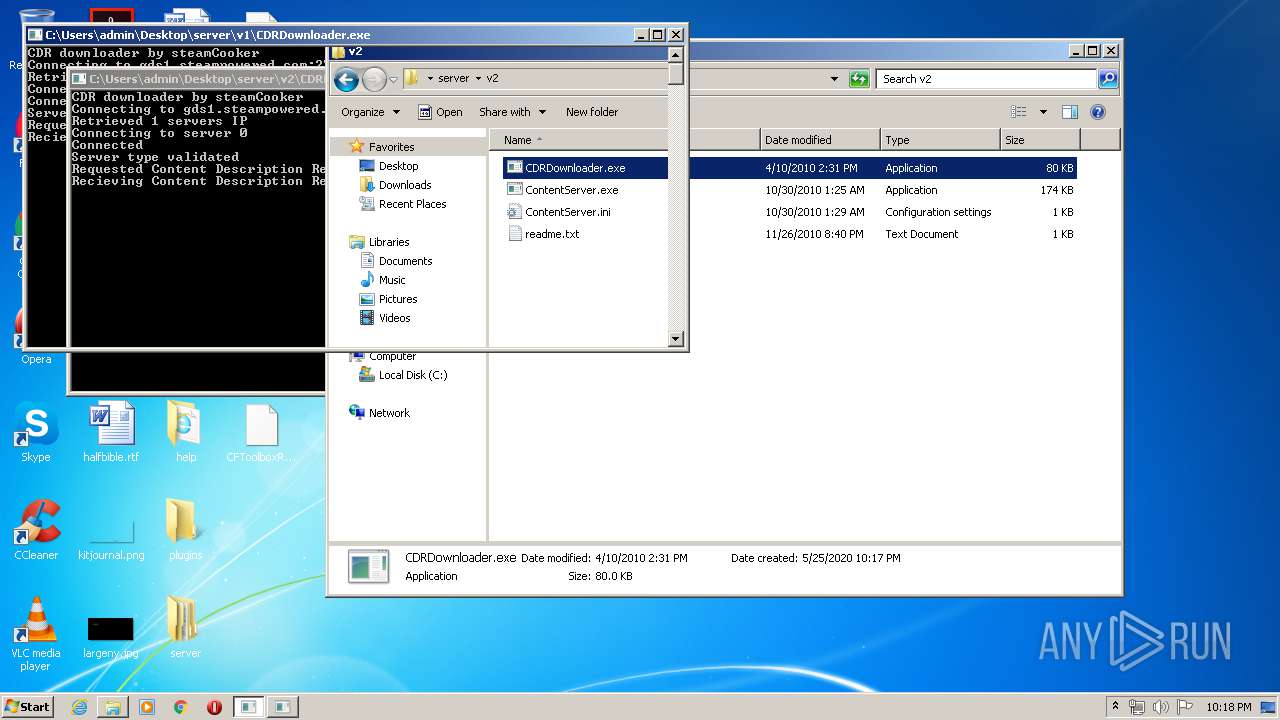
Task: Select Local Disk (C:) drive
Action: (413, 375)
